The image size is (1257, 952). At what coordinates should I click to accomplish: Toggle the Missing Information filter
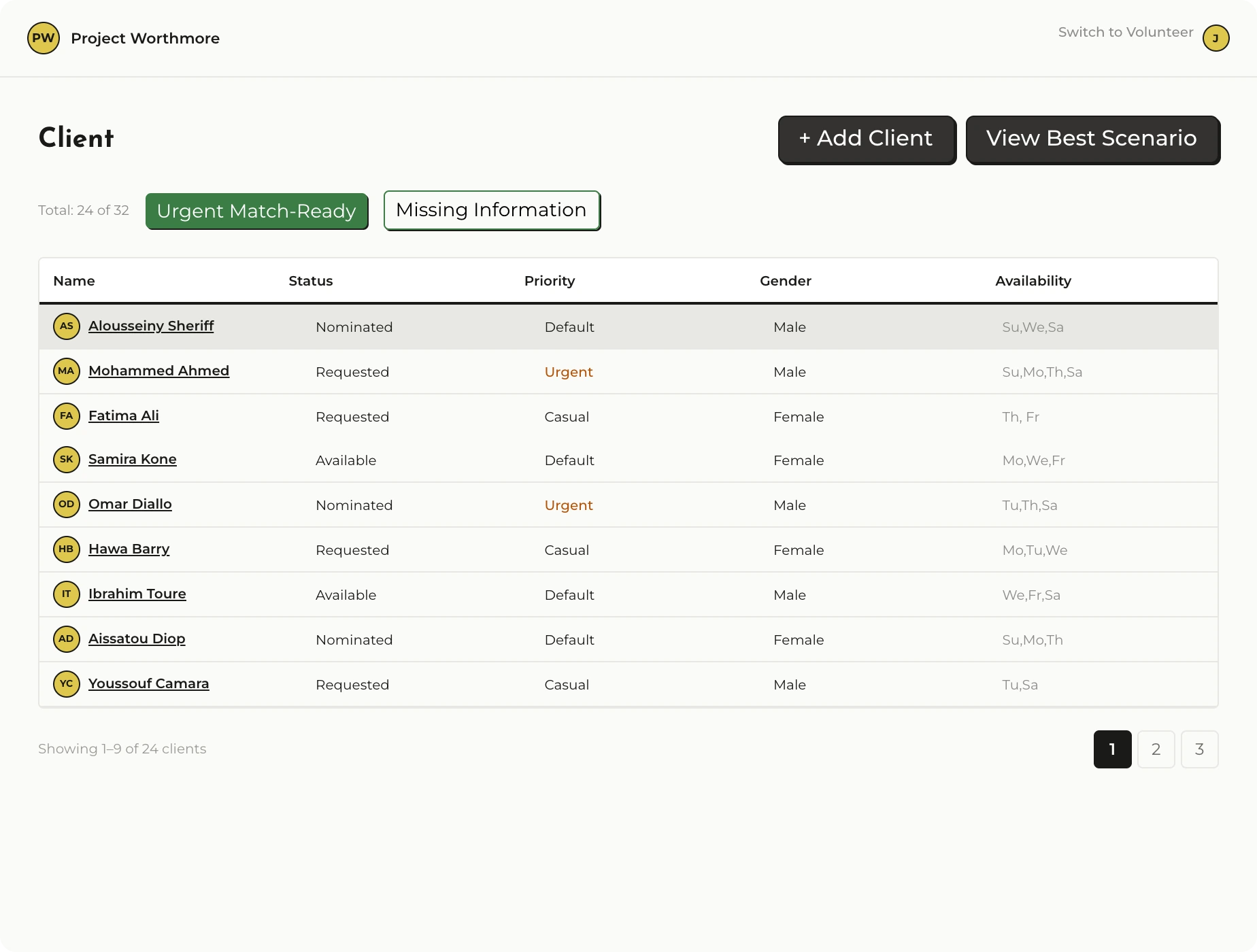click(x=492, y=211)
